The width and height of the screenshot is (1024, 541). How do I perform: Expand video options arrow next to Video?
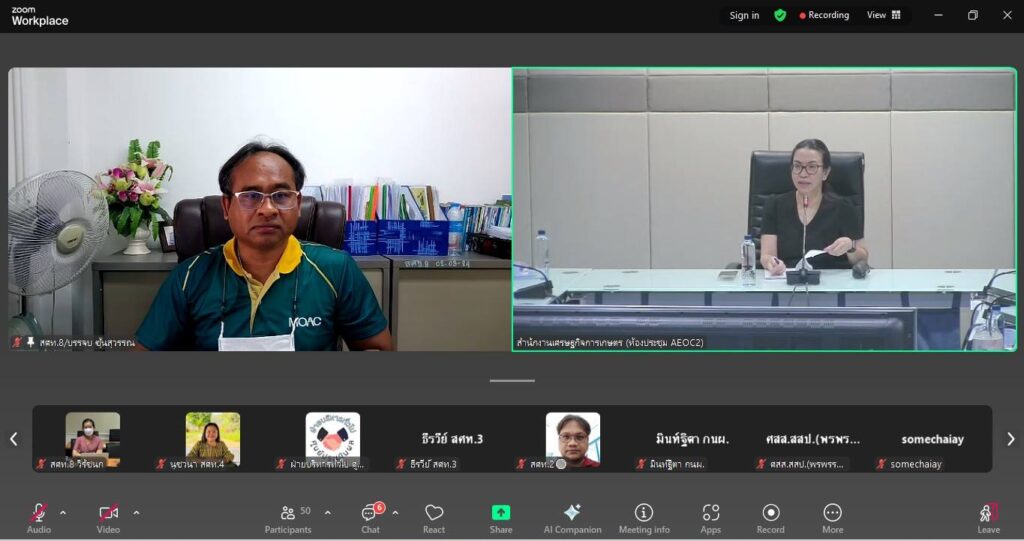point(136,513)
